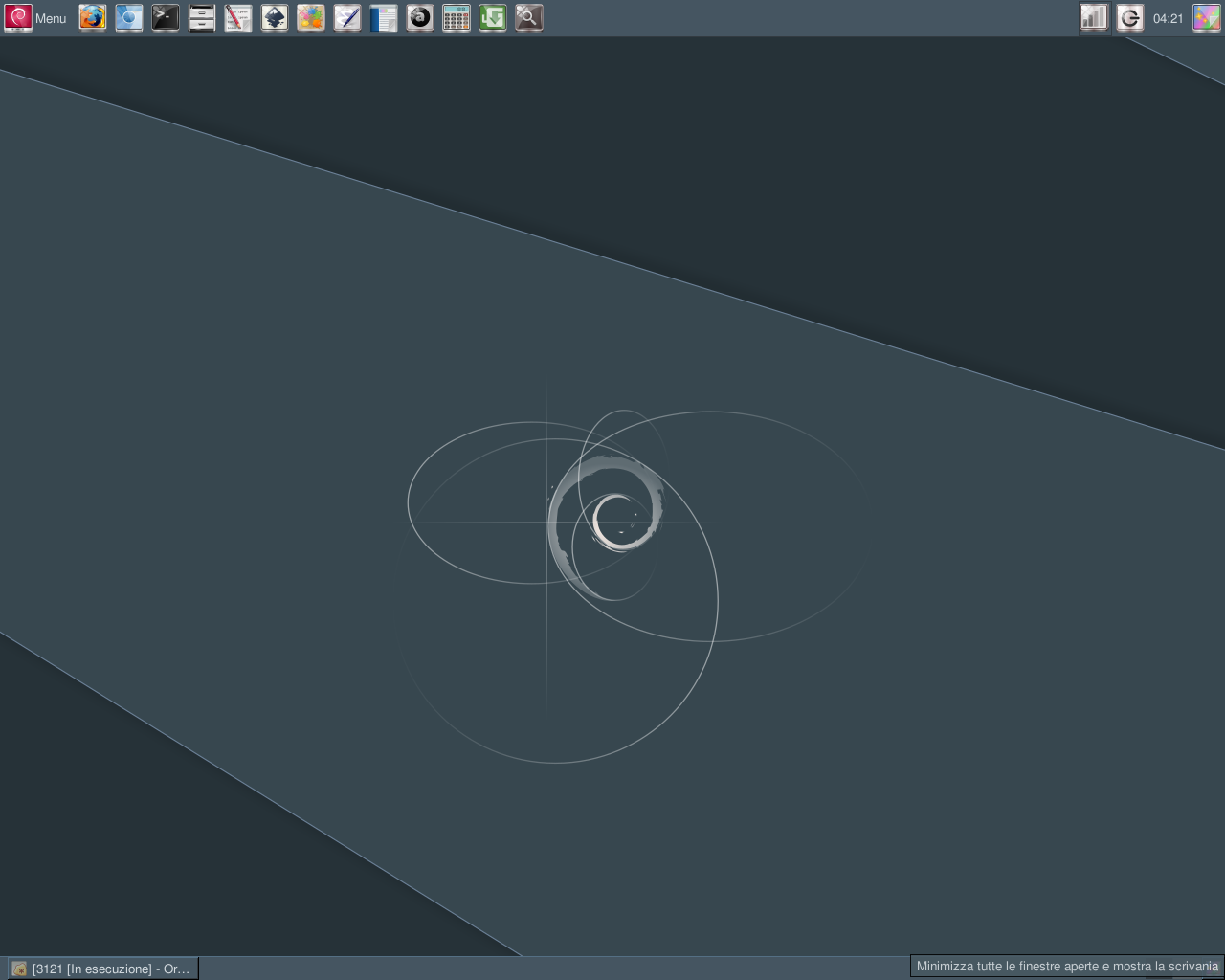The width and height of the screenshot is (1225, 980).
Task: Open the system monitor chart in the tray
Action: coord(1094,17)
